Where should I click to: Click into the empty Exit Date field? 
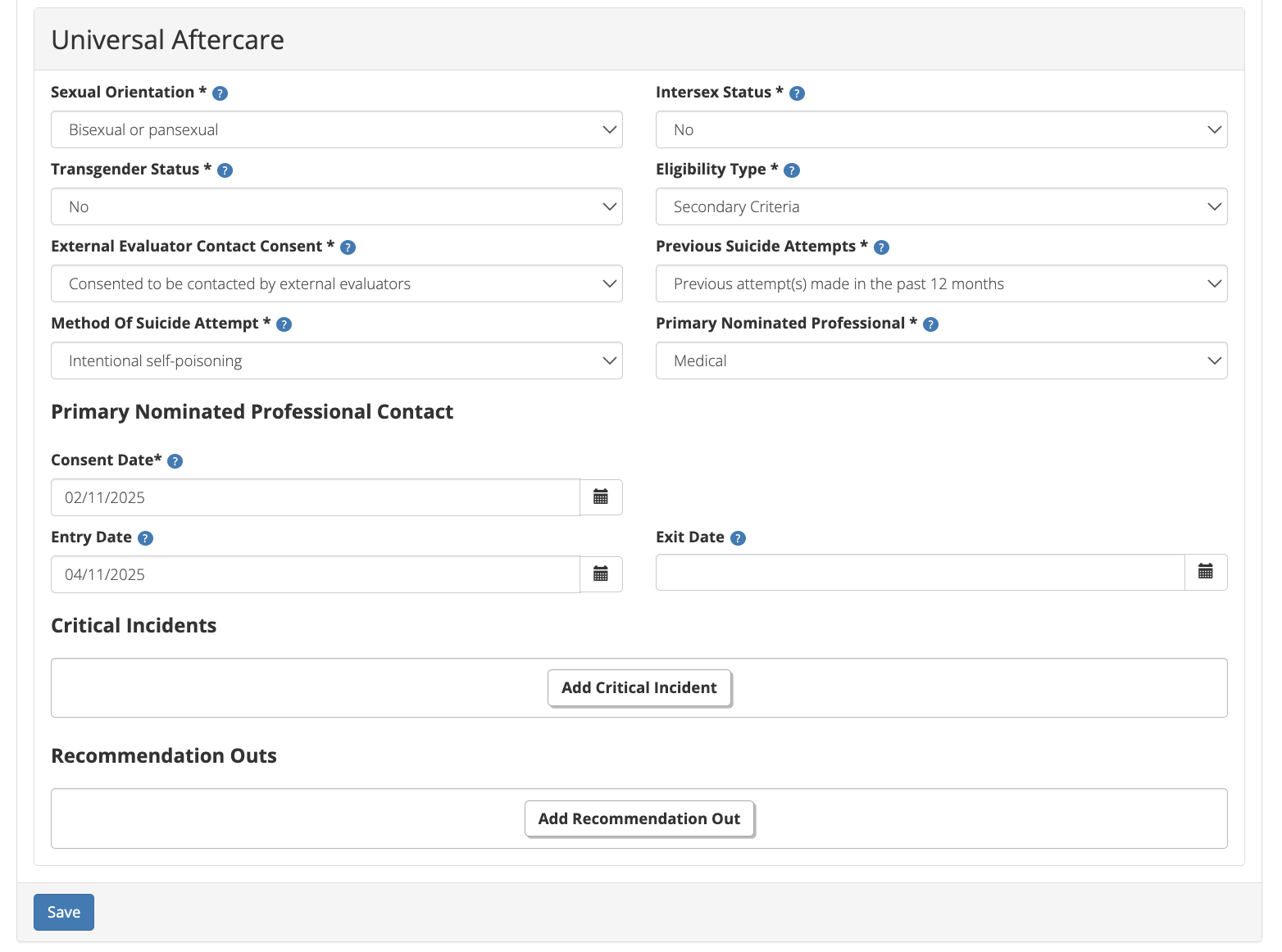tap(920, 572)
